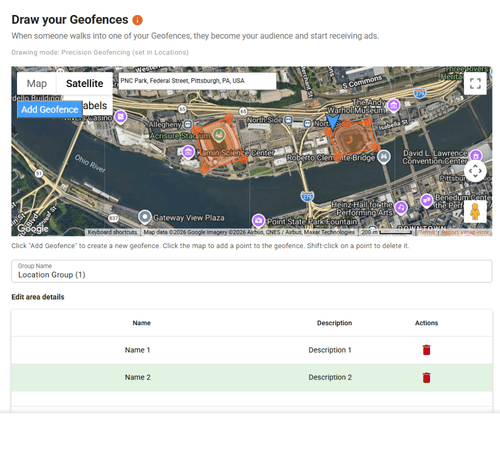Viewport: 500px width, 450px height.
Task: Toggle the fullscreen map view icon
Action: [475, 83]
